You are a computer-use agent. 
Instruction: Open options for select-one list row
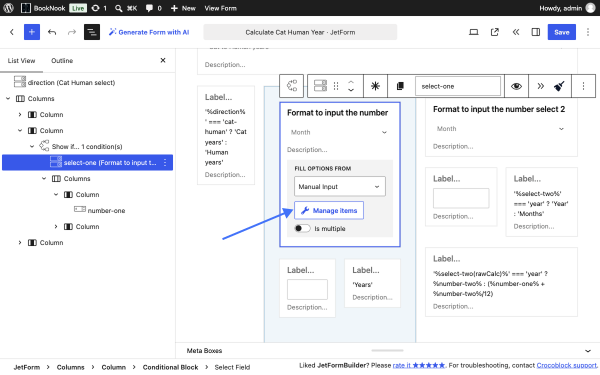(x=165, y=163)
